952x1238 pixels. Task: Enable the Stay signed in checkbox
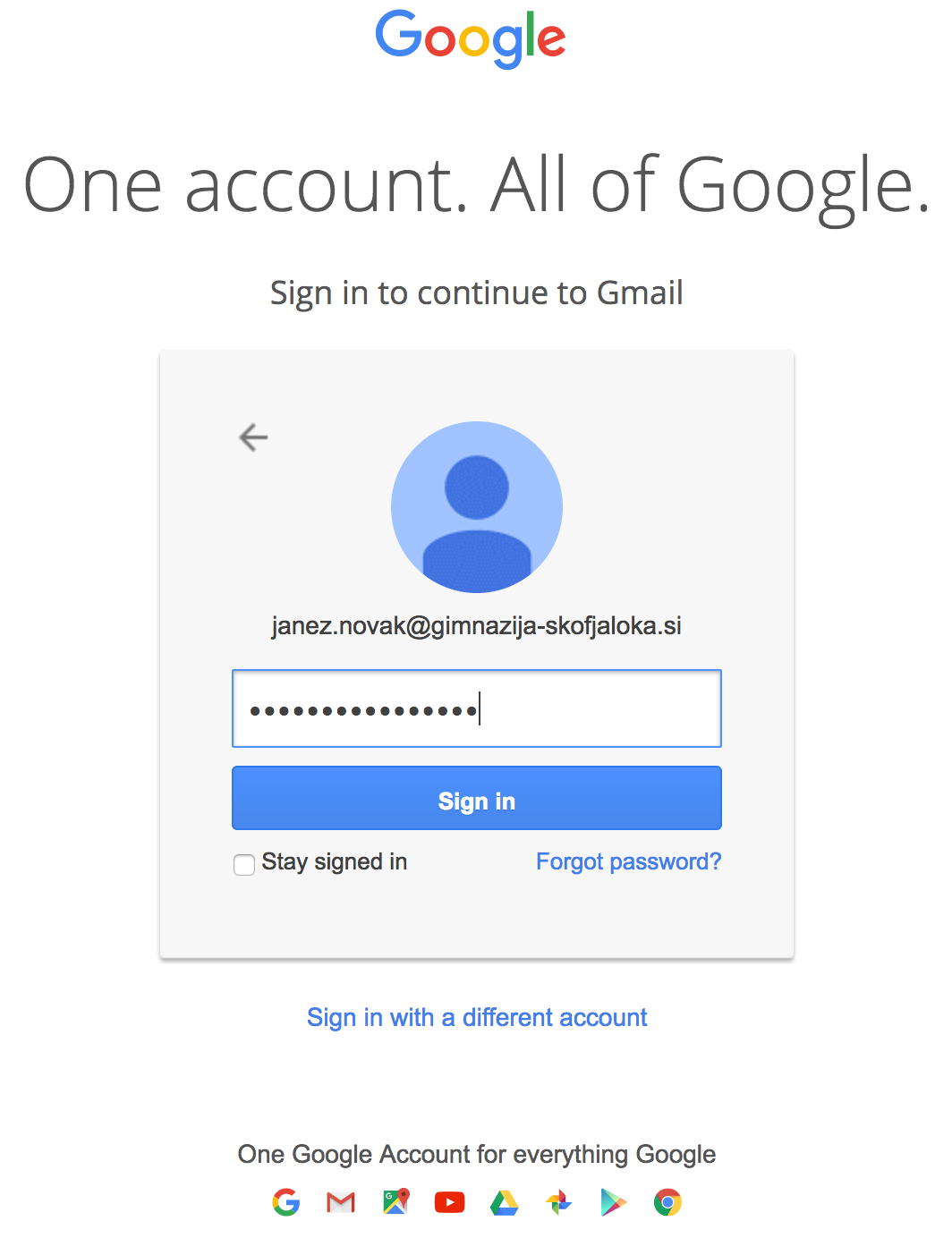[x=243, y=864]
